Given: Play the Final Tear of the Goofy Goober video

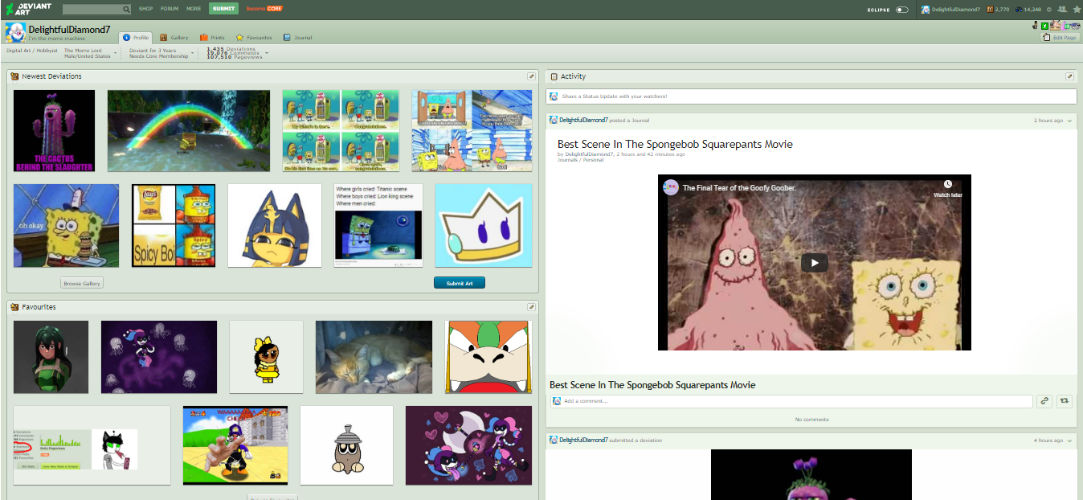Looking at the screenshot, I should (814, 262).
